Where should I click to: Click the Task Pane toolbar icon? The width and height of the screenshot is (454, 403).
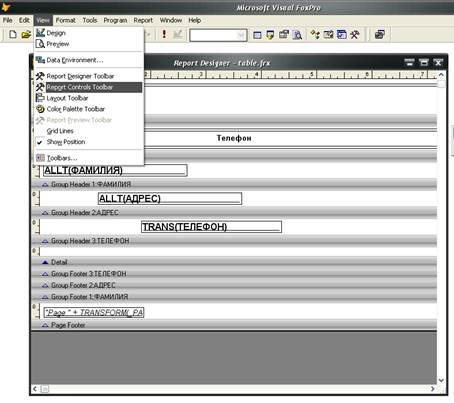342,34
